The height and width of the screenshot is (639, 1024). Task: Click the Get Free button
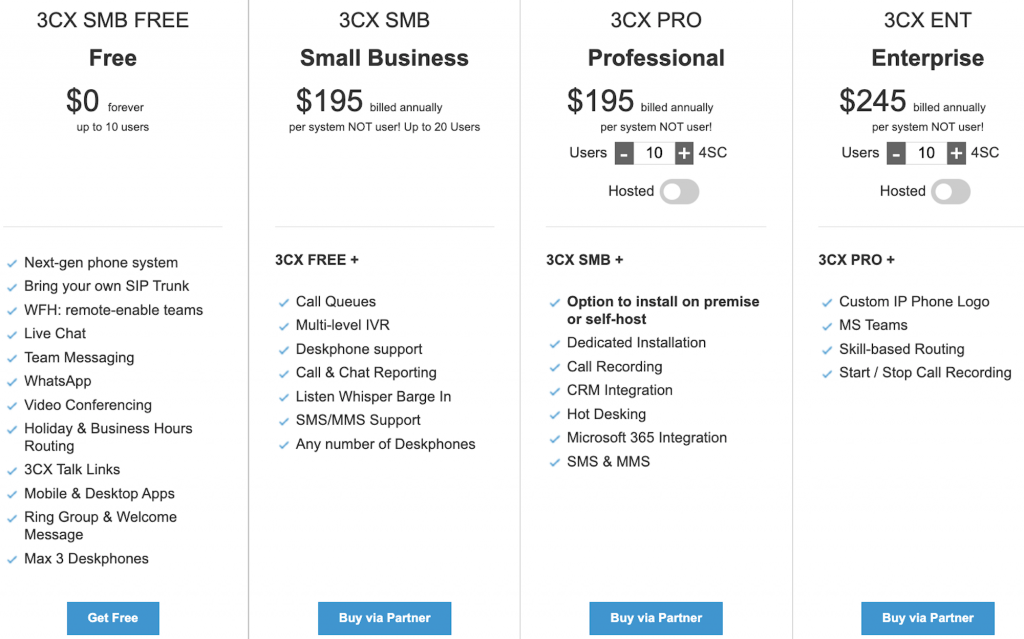pyautogui.click(x=112, y=618)
